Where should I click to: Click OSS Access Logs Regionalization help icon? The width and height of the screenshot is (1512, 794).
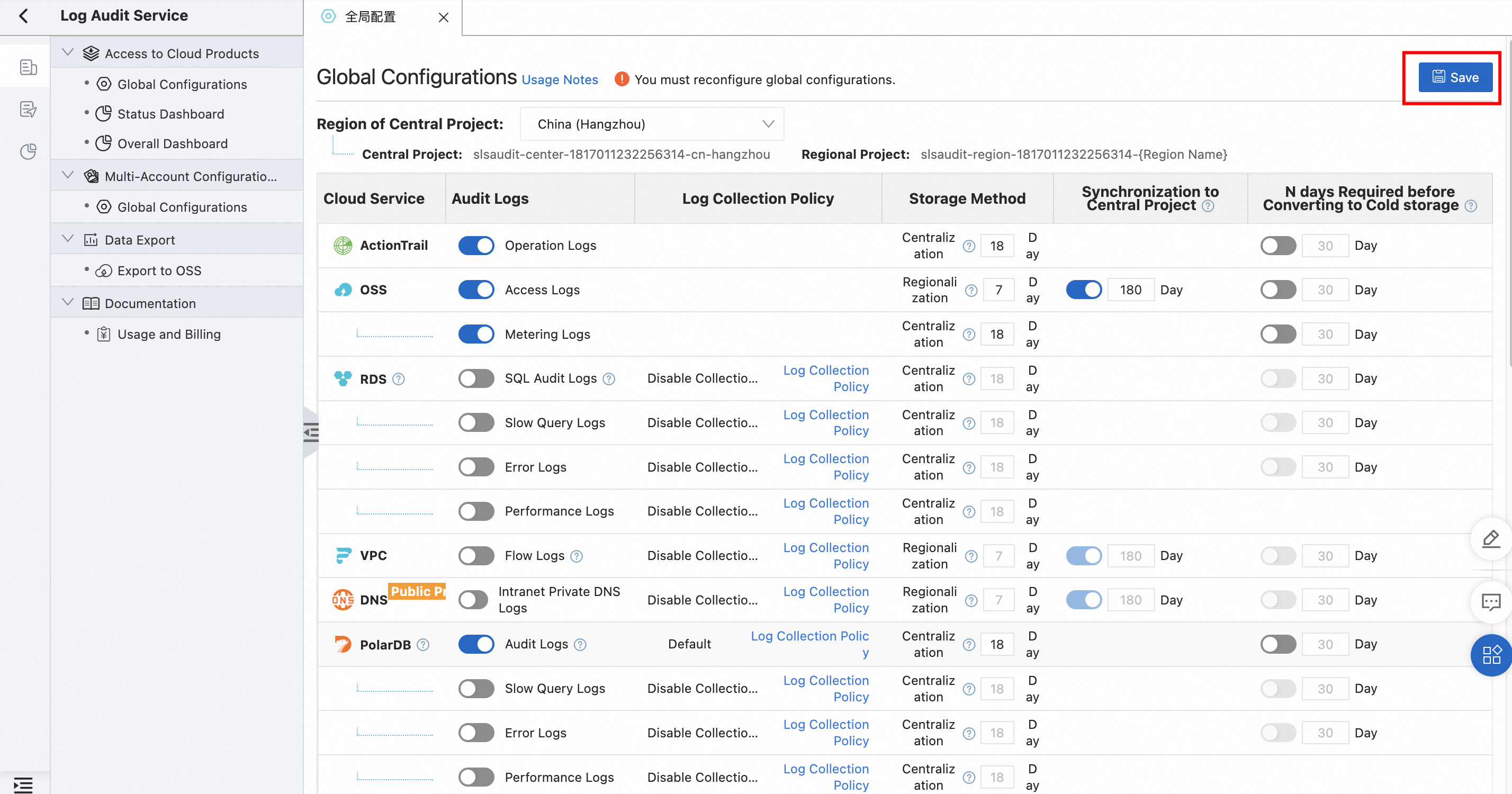click(971, 291)
